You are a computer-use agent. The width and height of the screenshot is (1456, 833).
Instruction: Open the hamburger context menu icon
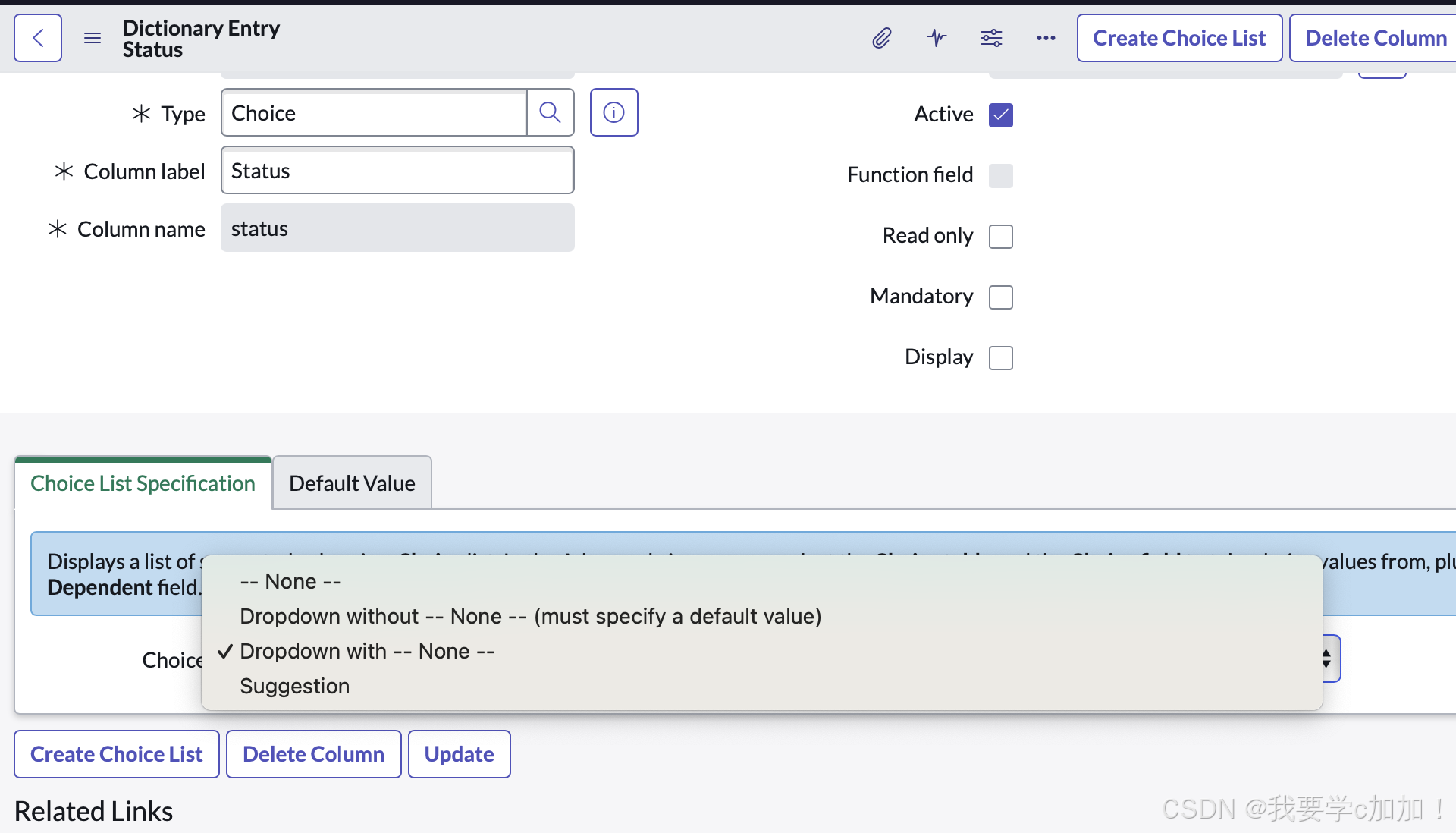(x=93, y=38)
